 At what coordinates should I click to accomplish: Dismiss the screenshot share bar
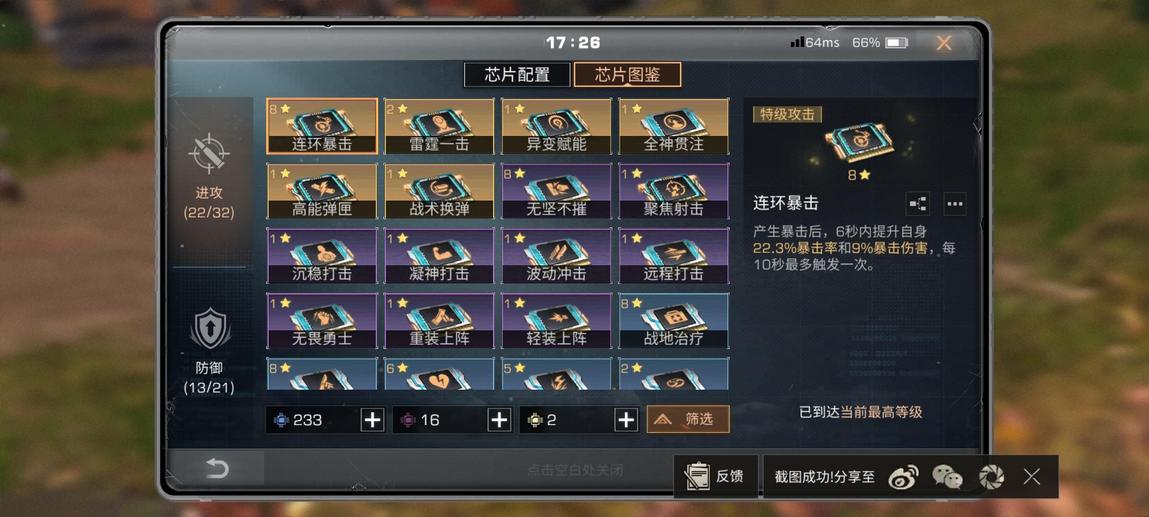[x=1032, y=477]
